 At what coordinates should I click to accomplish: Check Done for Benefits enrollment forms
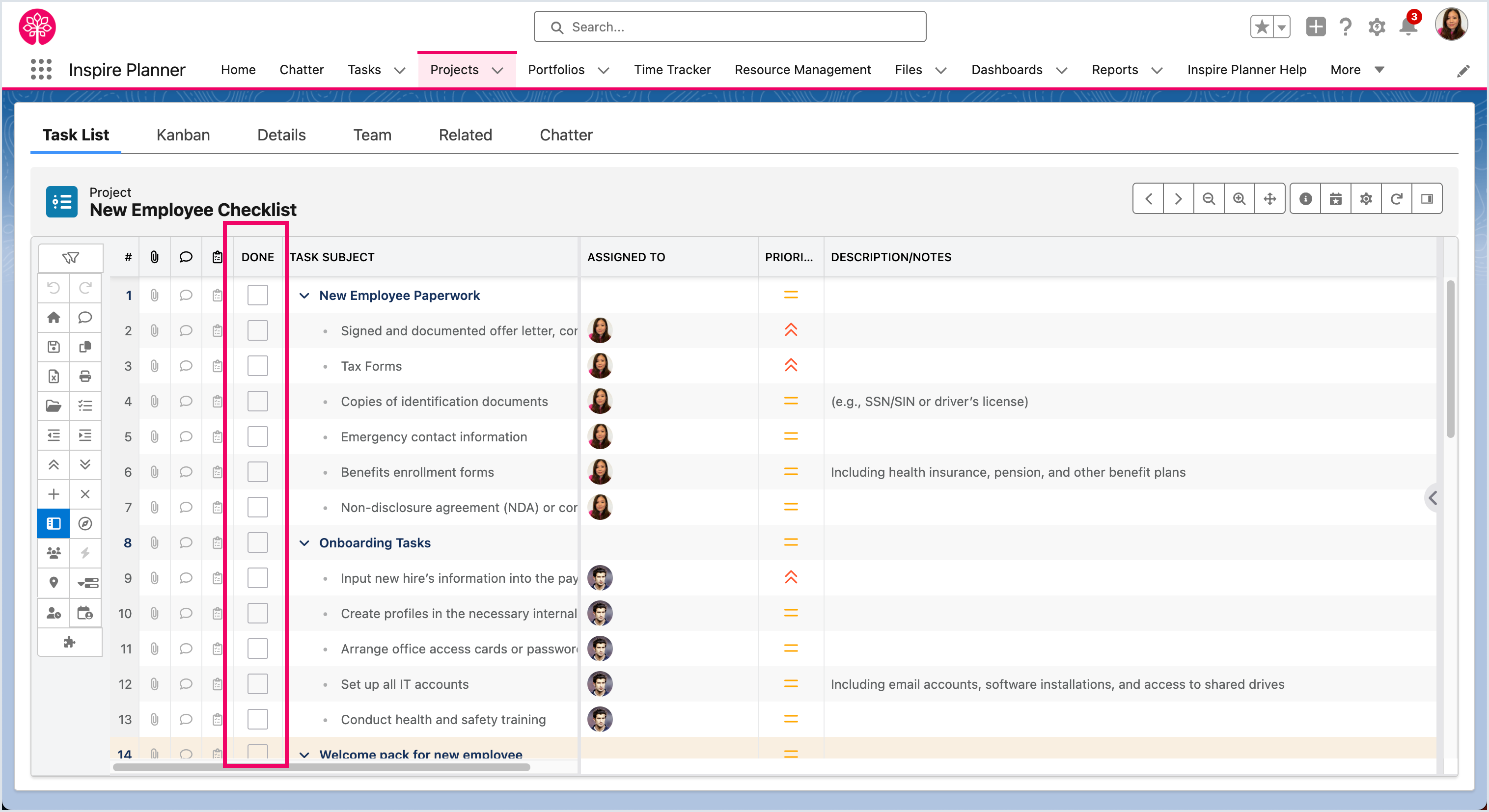tap(258, 472)
